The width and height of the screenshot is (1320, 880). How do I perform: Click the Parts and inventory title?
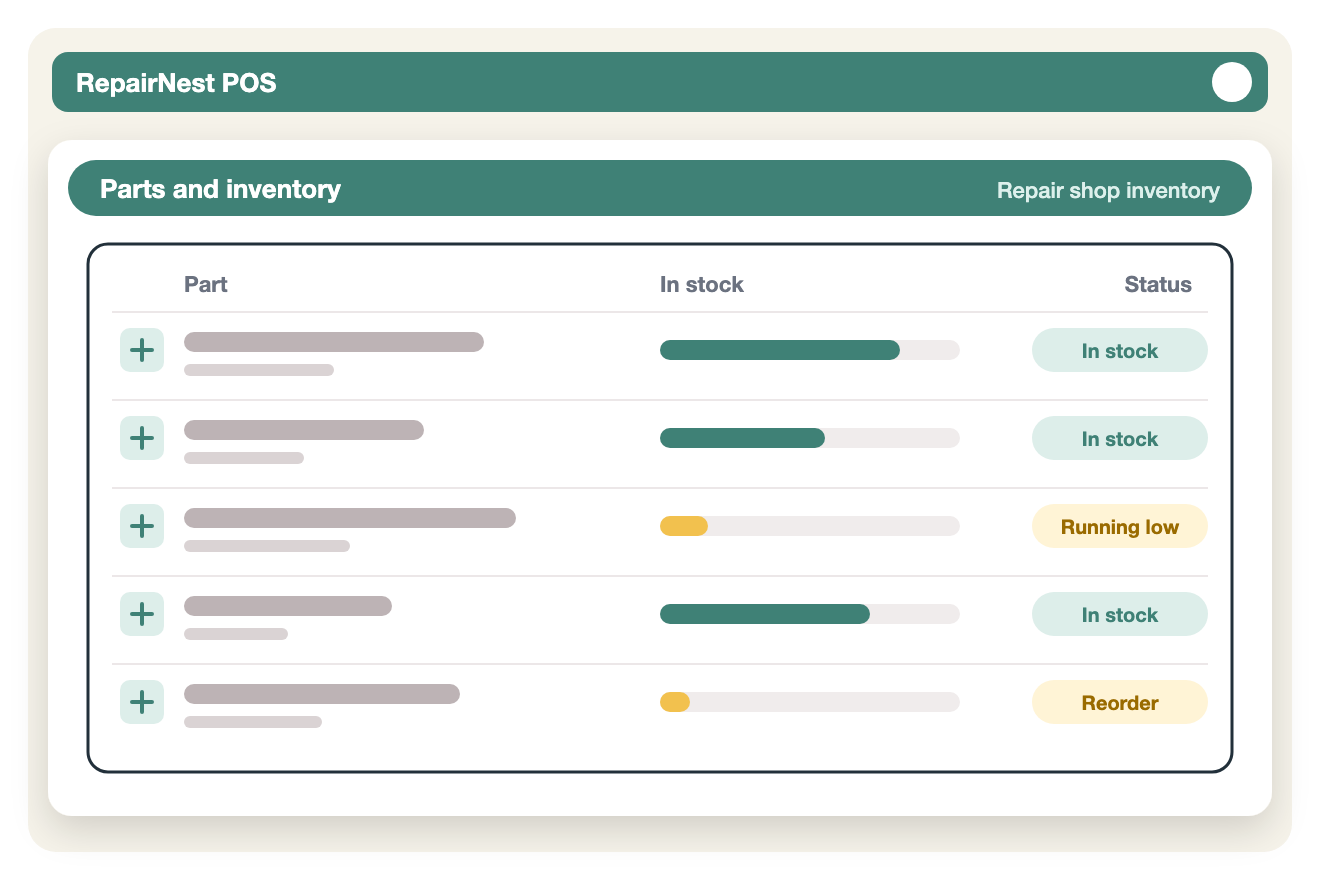click(x=220, y=189)
